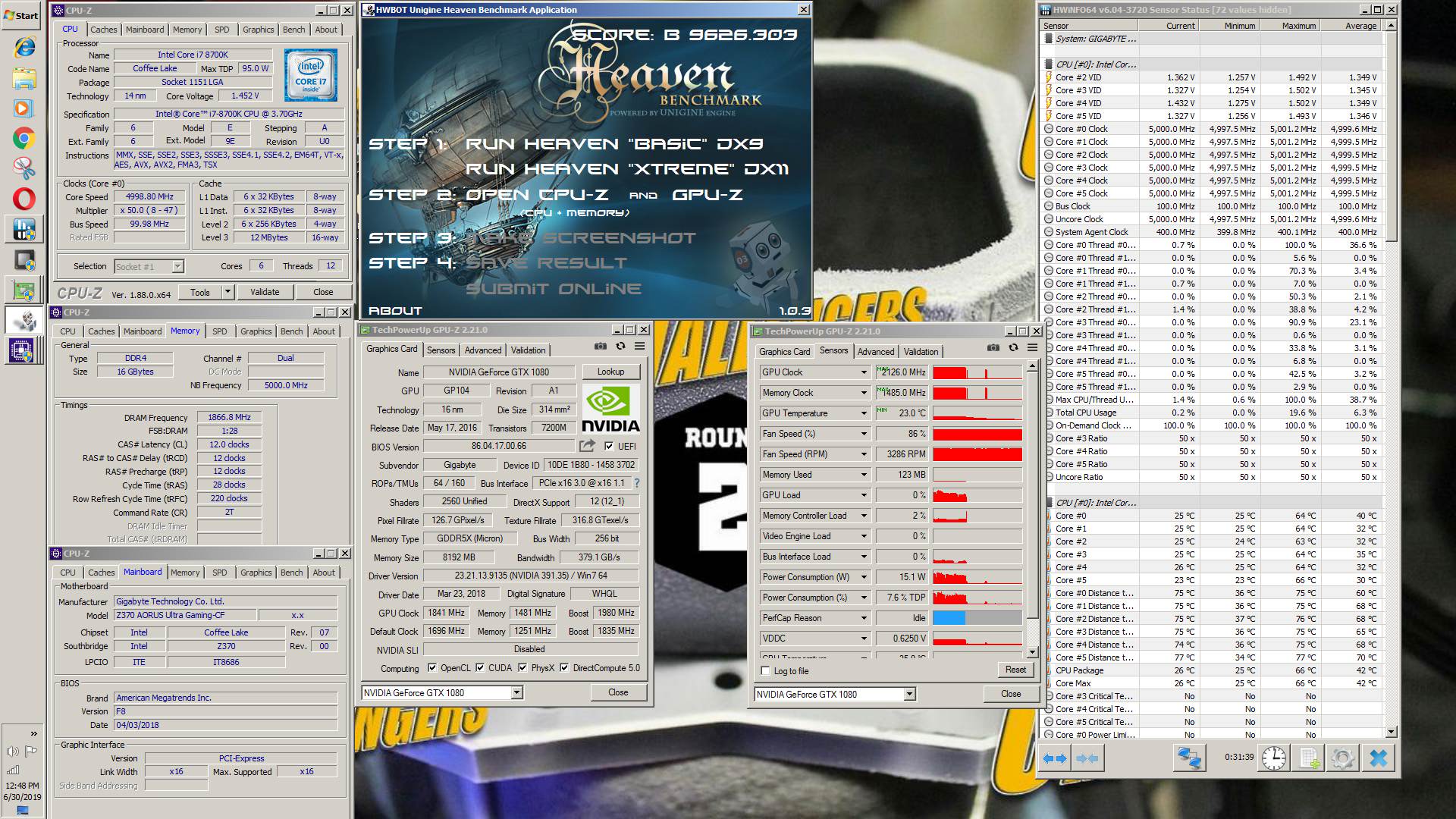1456x819 pixels.
Task: Click Fan Speed (%) red graph bar
Action: coord(977,434)
